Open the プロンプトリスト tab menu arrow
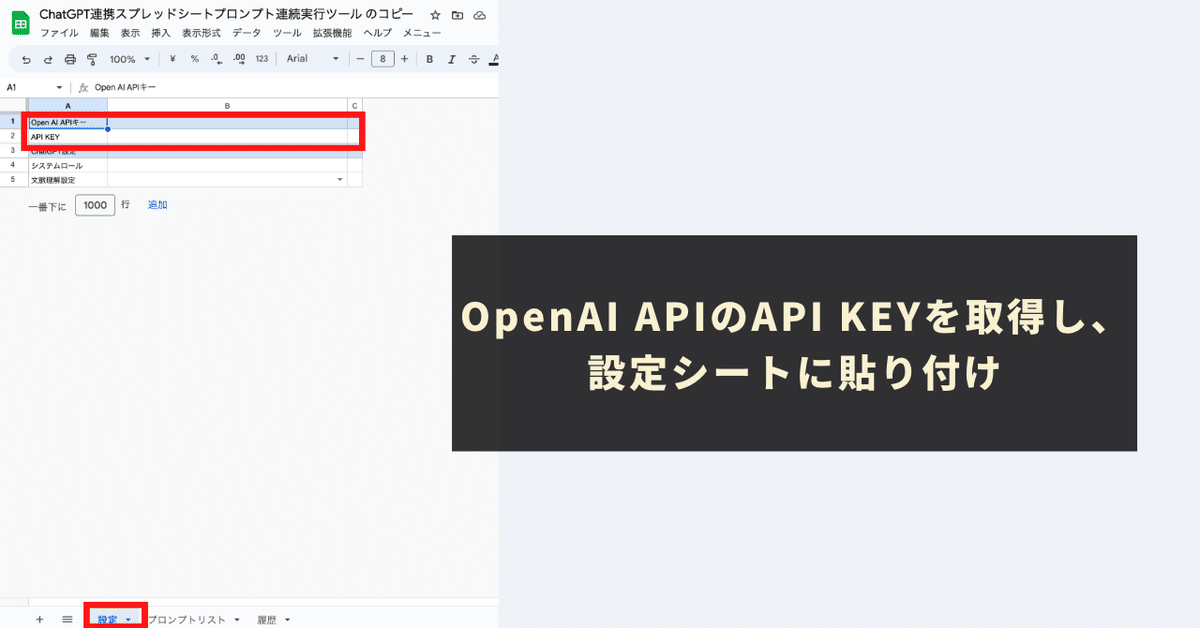 click(x=237, y=620)
